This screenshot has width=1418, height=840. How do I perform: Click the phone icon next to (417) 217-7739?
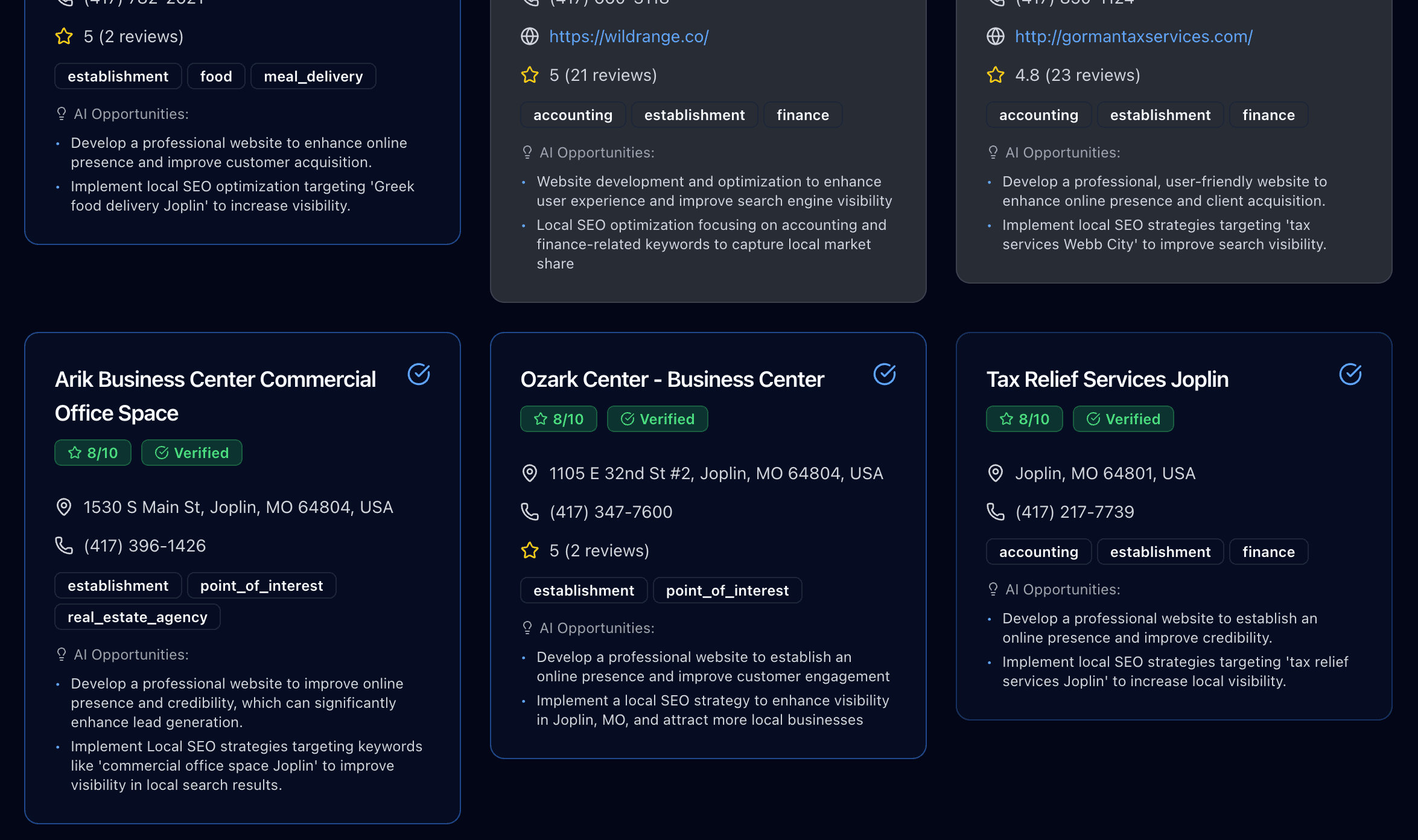996,512
